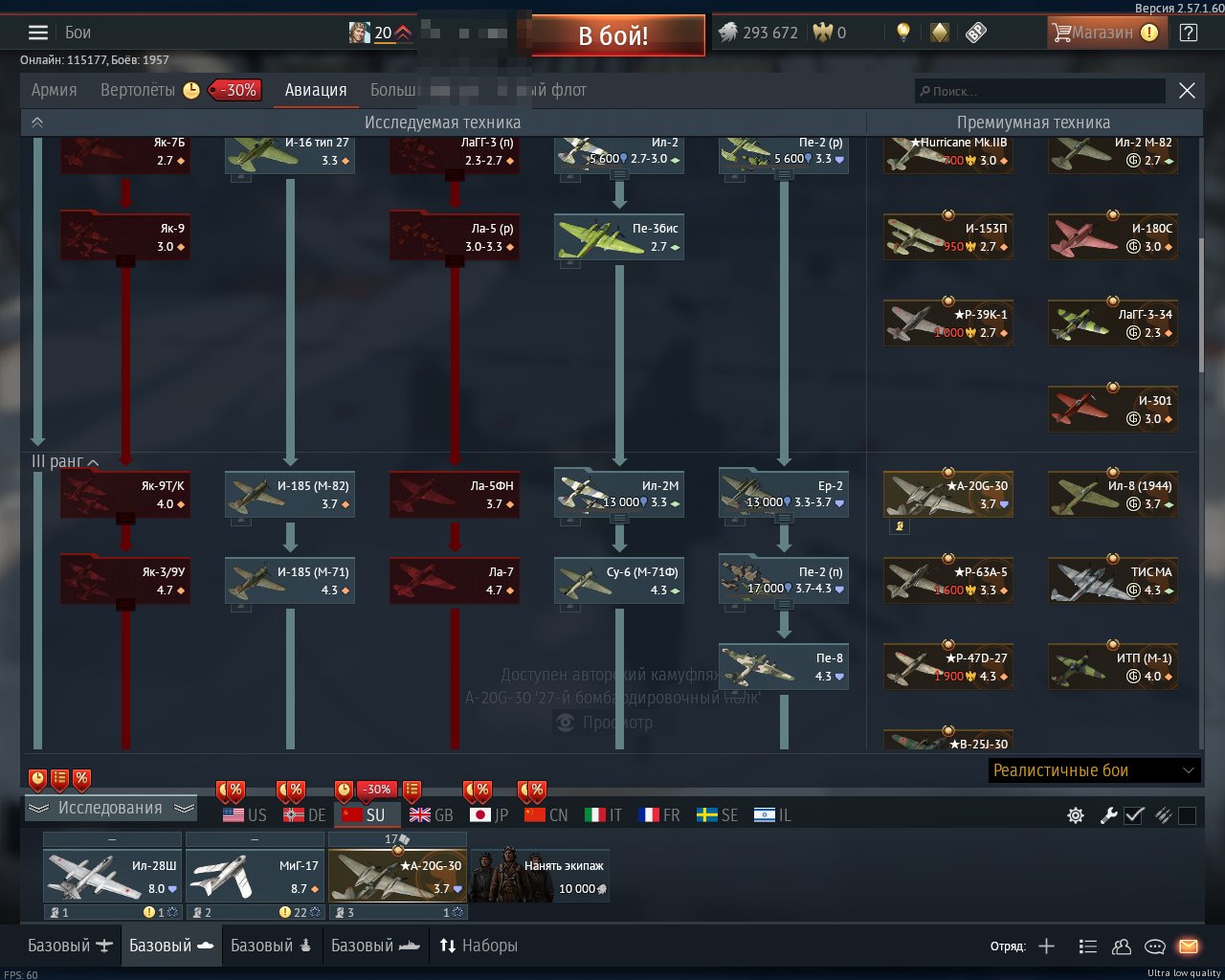Viewport: 1225px width, 980px height.
Task: Click the golden eagles balance icon
Action: coord(823,33)
